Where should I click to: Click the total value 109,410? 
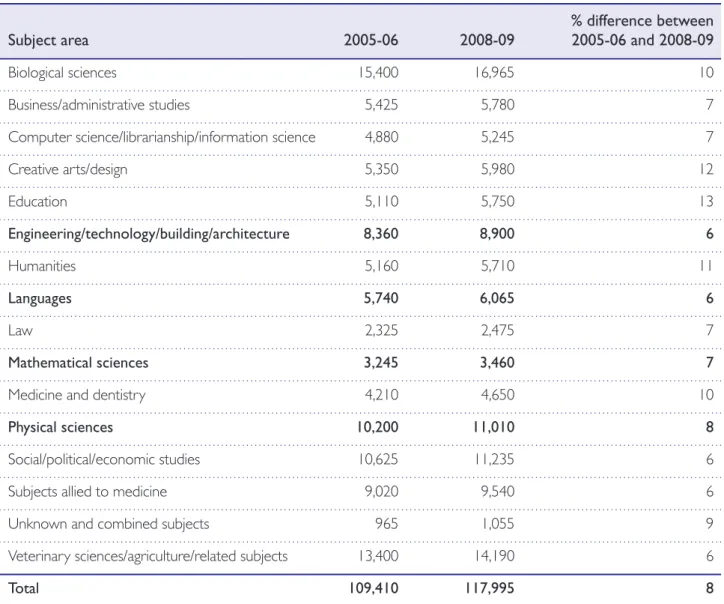374,588
